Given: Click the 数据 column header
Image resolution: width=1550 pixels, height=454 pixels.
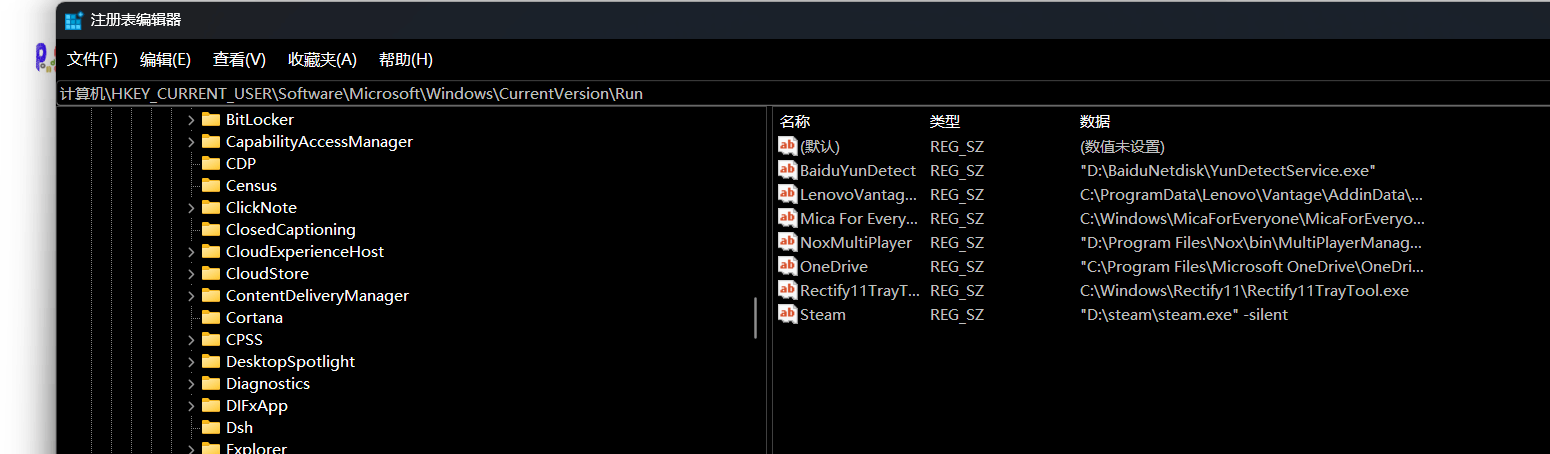Looking at the screenshot, I should (x=1095, y=122).
